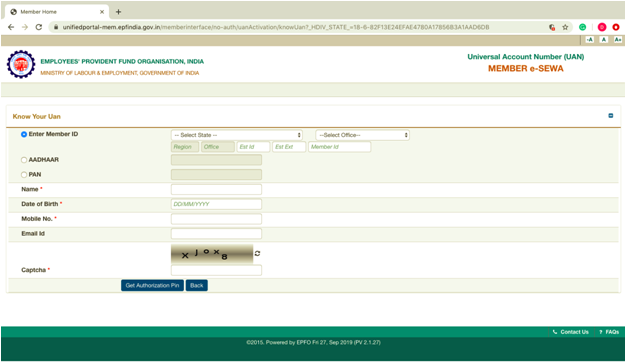Viewport: 625px width, 362px height.
Task: Click the Est Ext input field
Action: point(289,147)
